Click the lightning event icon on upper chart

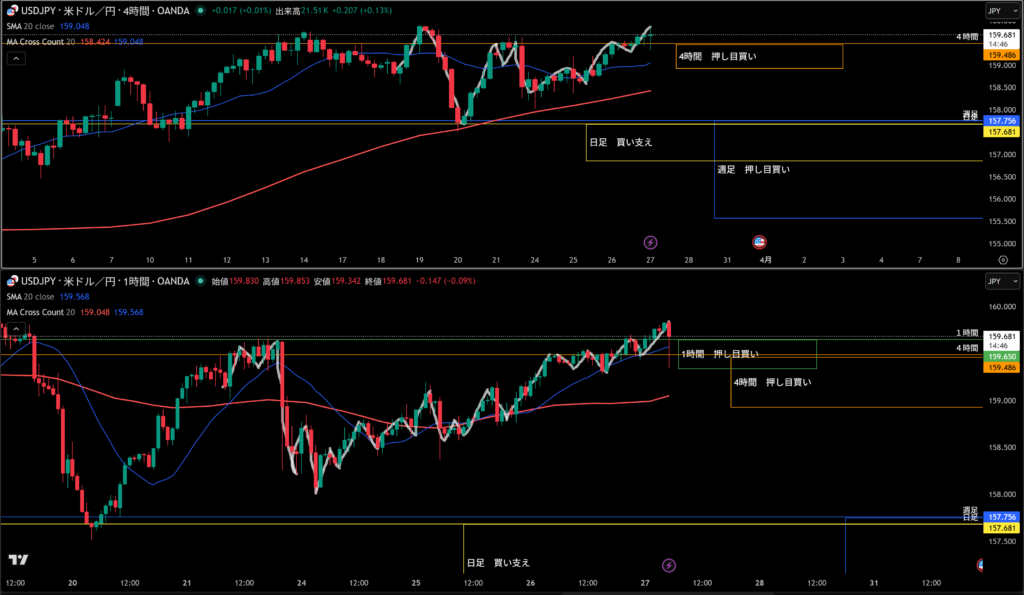pyautogui.click(x=650, y=241)
